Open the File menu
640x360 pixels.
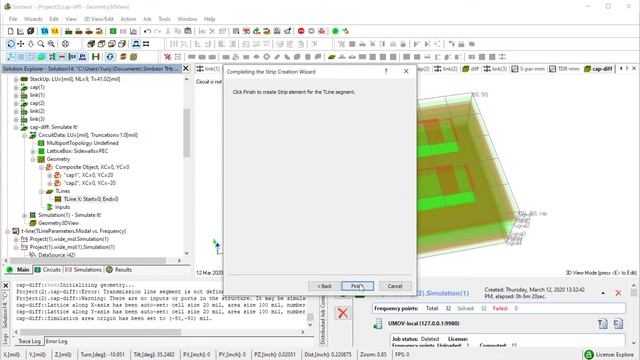(x=13, y=19)
